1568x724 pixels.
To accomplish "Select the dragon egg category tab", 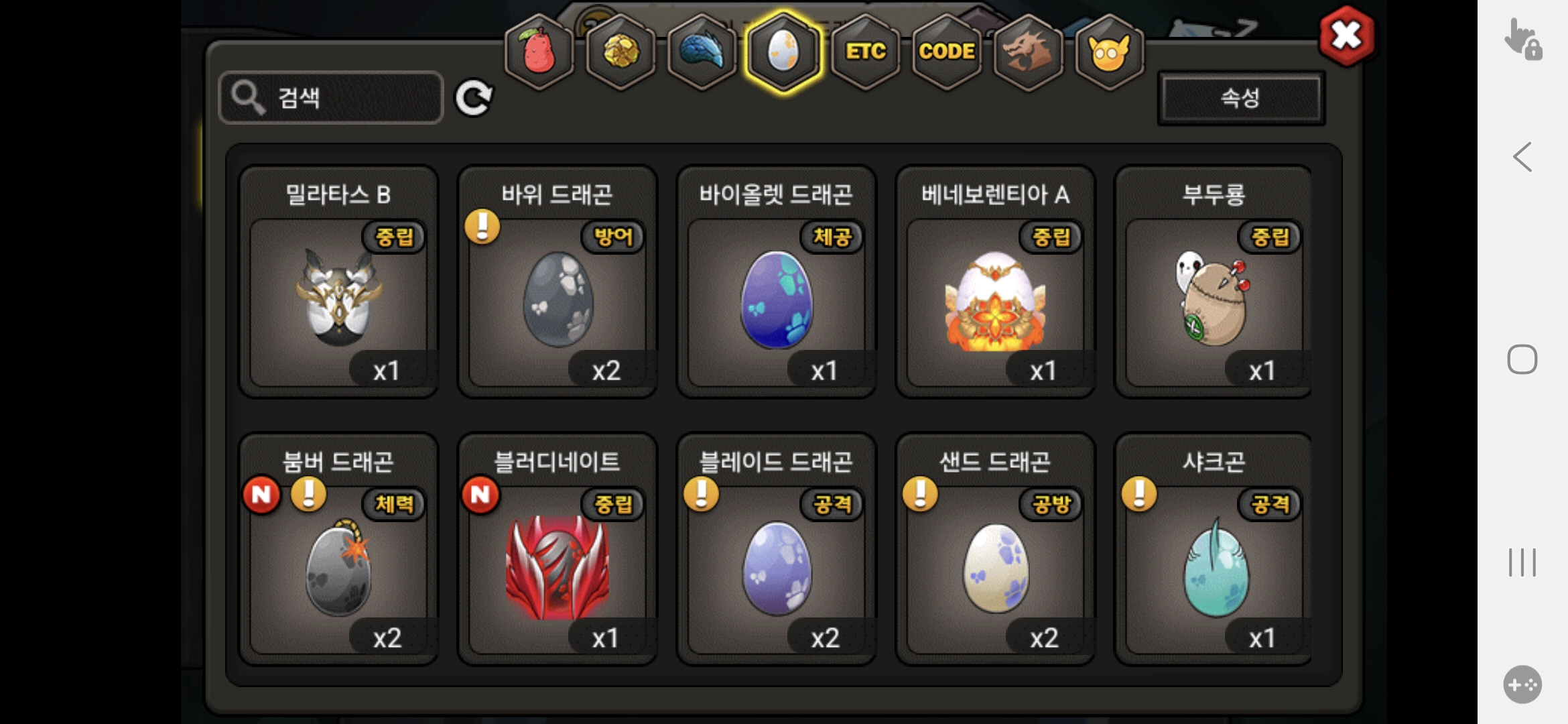I will 783,52.
